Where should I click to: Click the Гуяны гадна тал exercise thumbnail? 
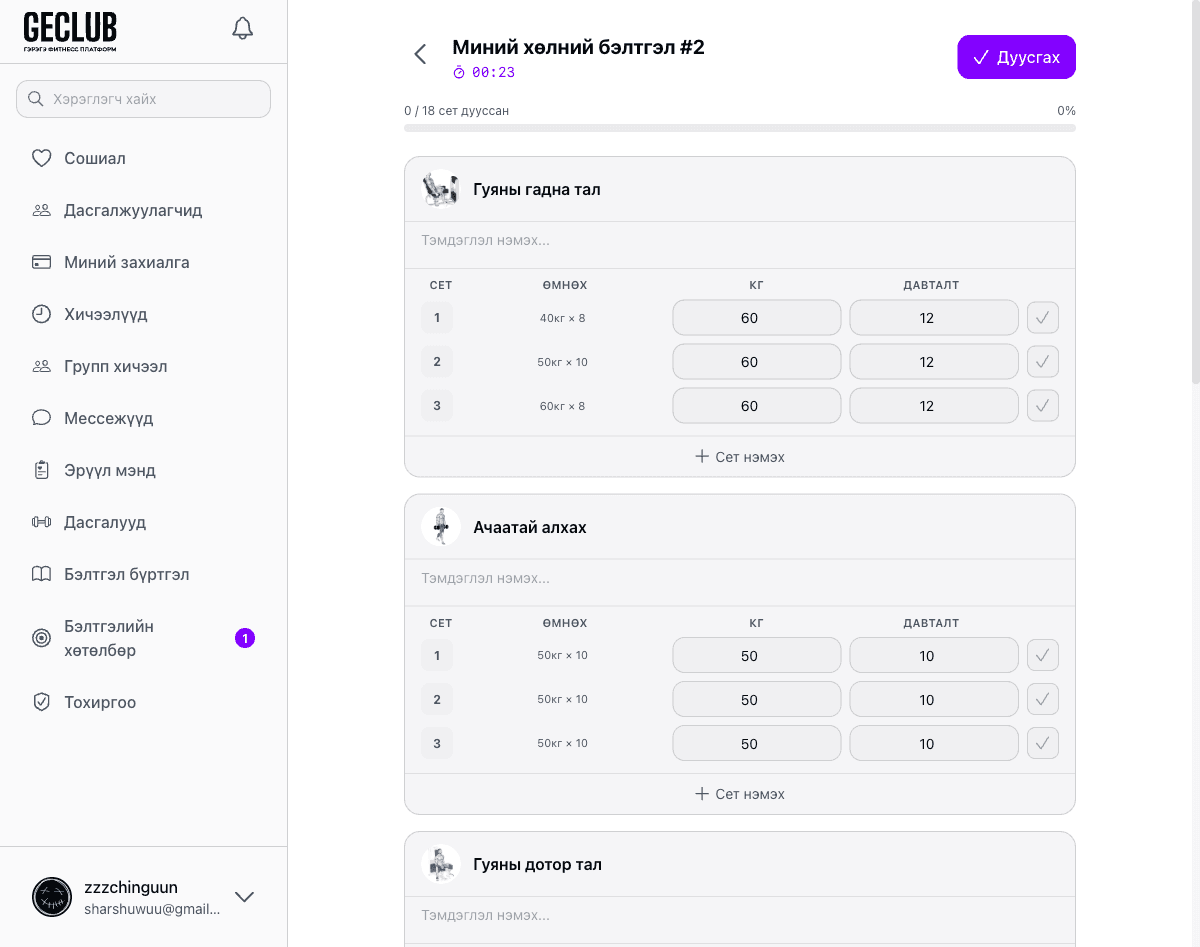tap(440, 189)
